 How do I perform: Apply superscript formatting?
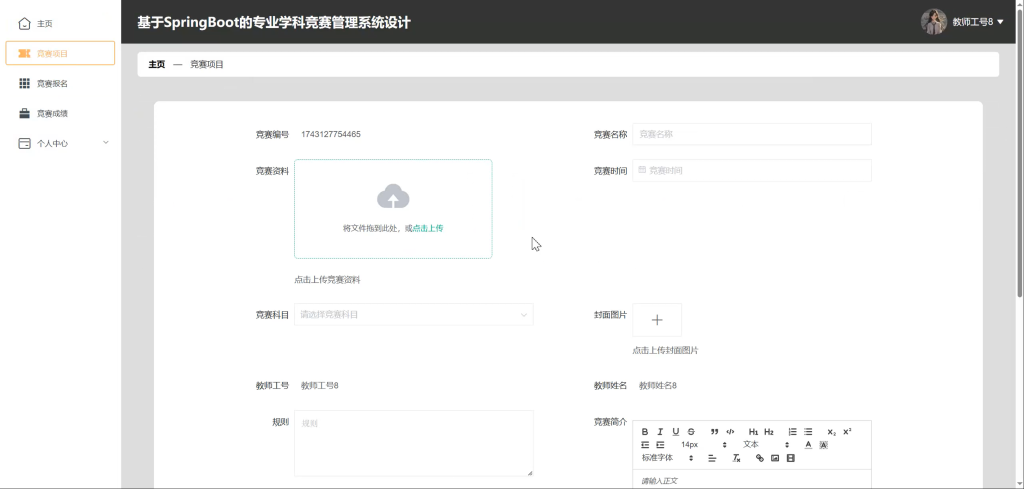coord(847,432)
